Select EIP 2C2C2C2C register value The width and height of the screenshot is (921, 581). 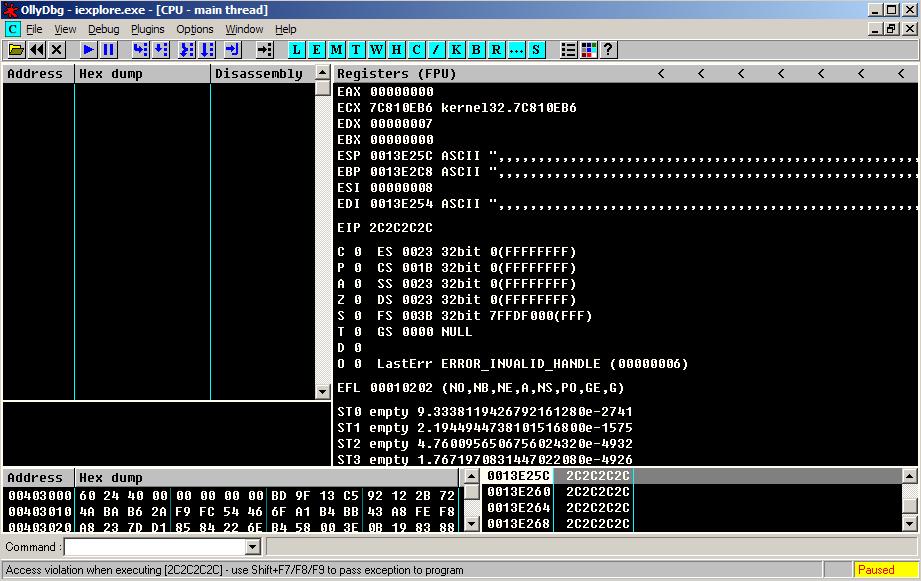pos(401,227)
